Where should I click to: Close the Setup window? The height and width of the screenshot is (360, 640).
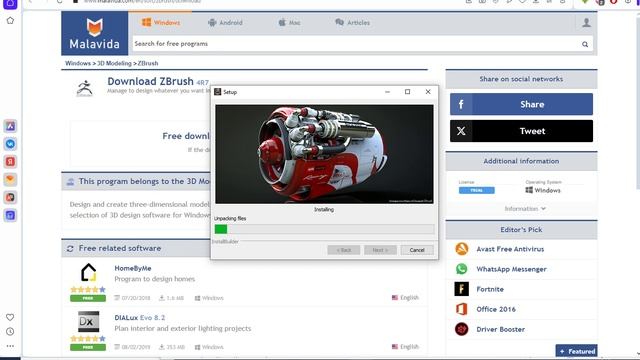point(428,92)
